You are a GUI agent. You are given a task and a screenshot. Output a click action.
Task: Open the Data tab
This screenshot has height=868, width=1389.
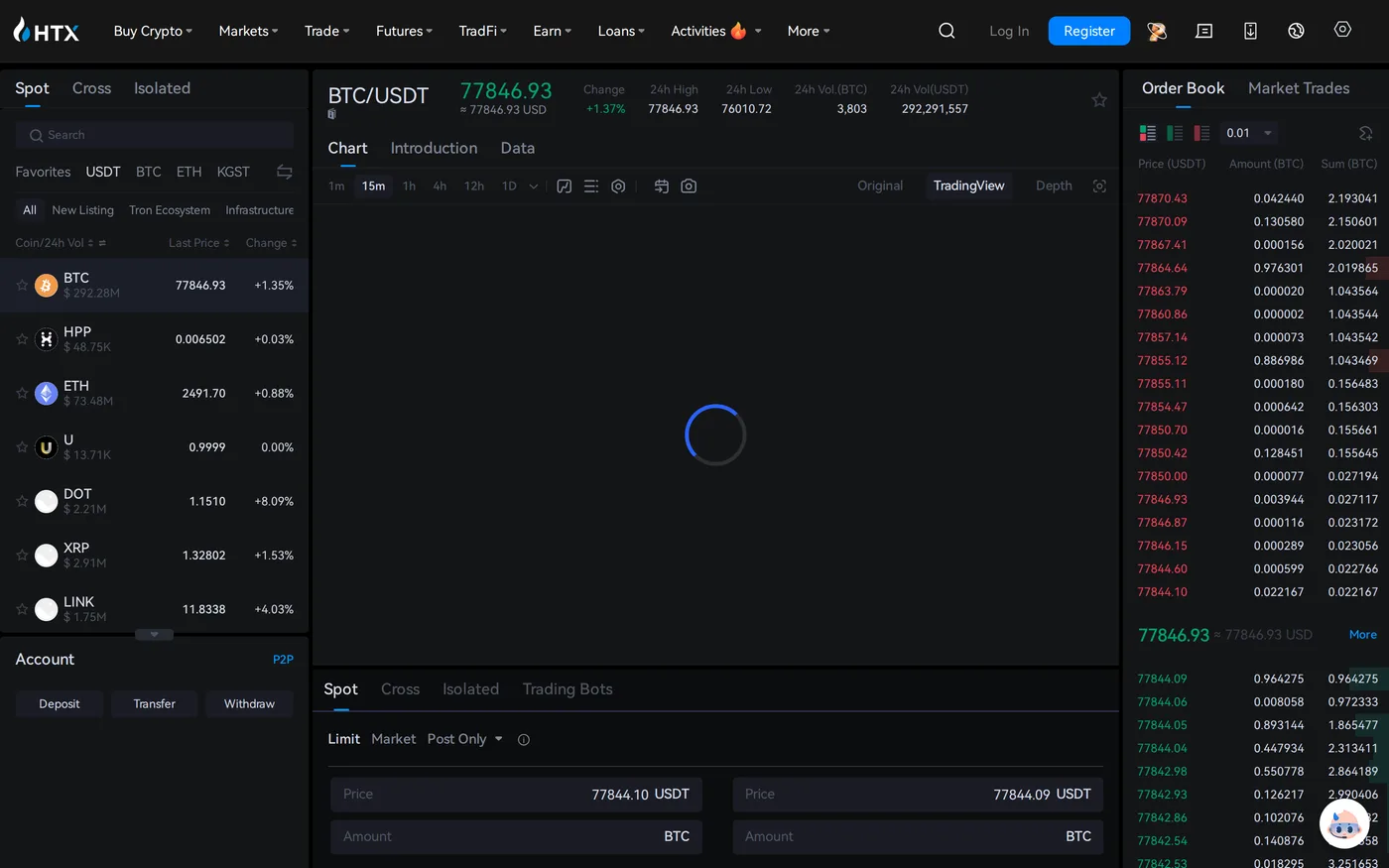[x=517, y=148]
